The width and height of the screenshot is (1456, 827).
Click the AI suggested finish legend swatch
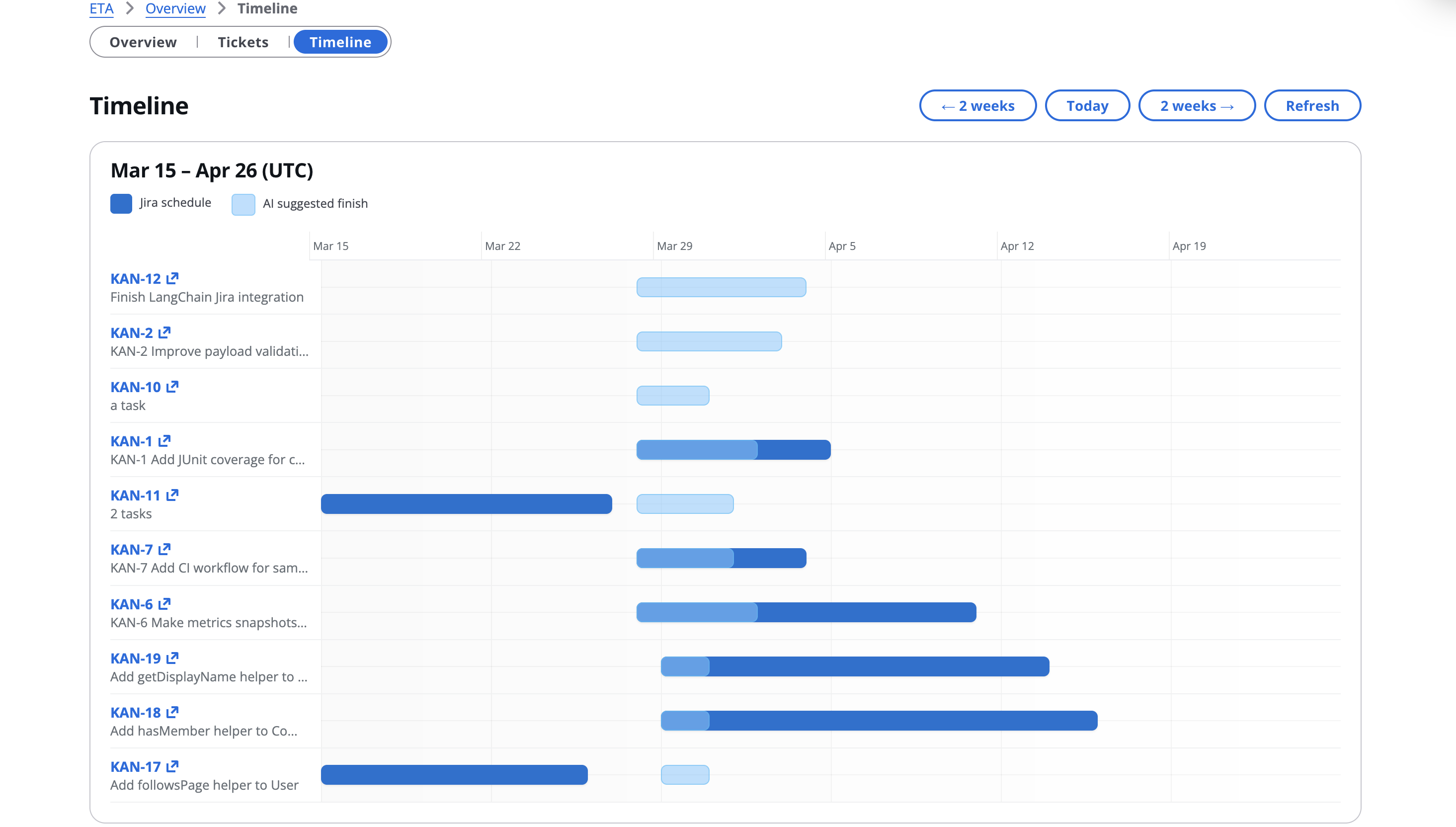243,204
